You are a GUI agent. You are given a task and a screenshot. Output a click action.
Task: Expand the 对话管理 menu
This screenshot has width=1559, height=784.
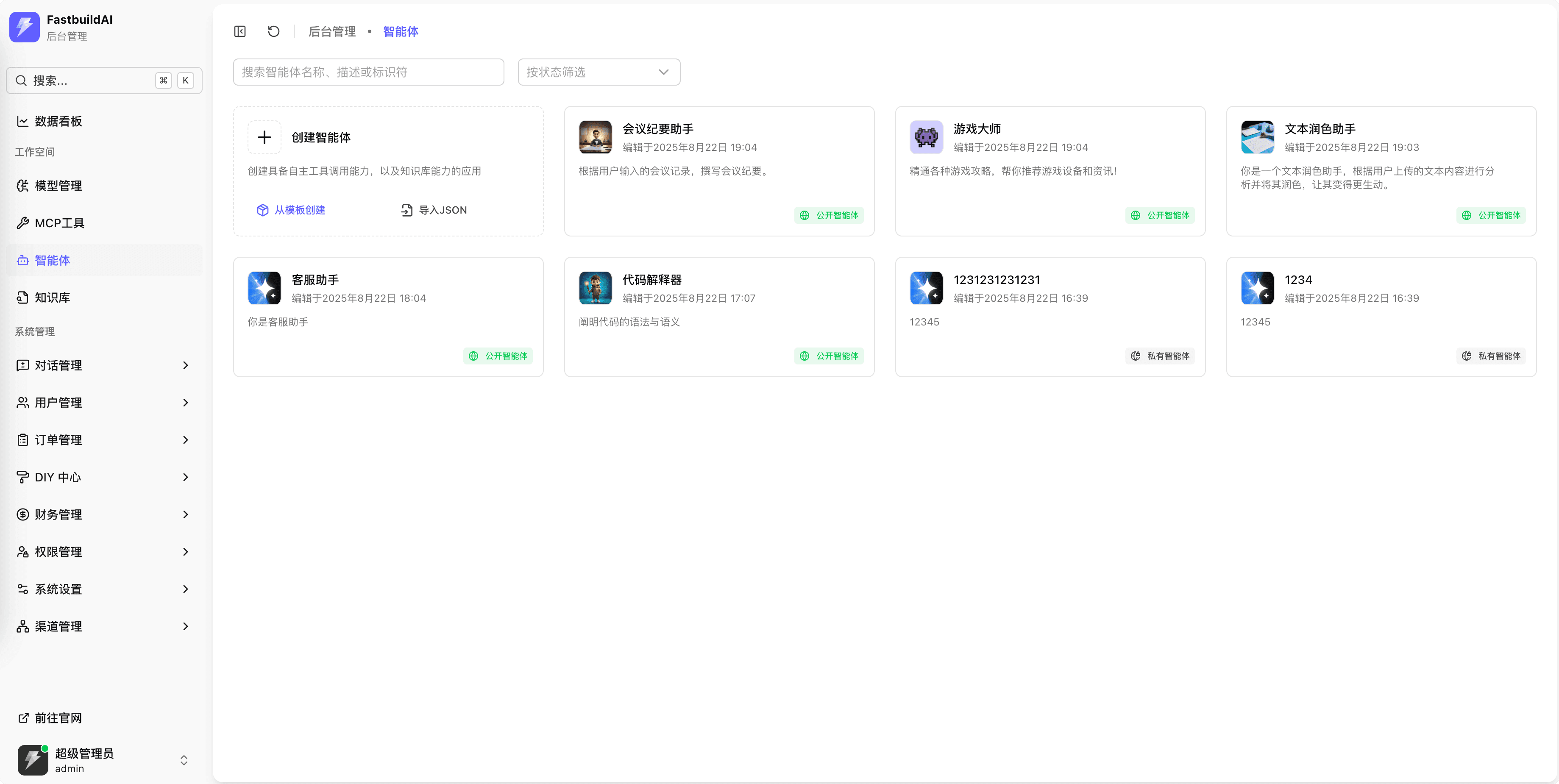[103, 365]
